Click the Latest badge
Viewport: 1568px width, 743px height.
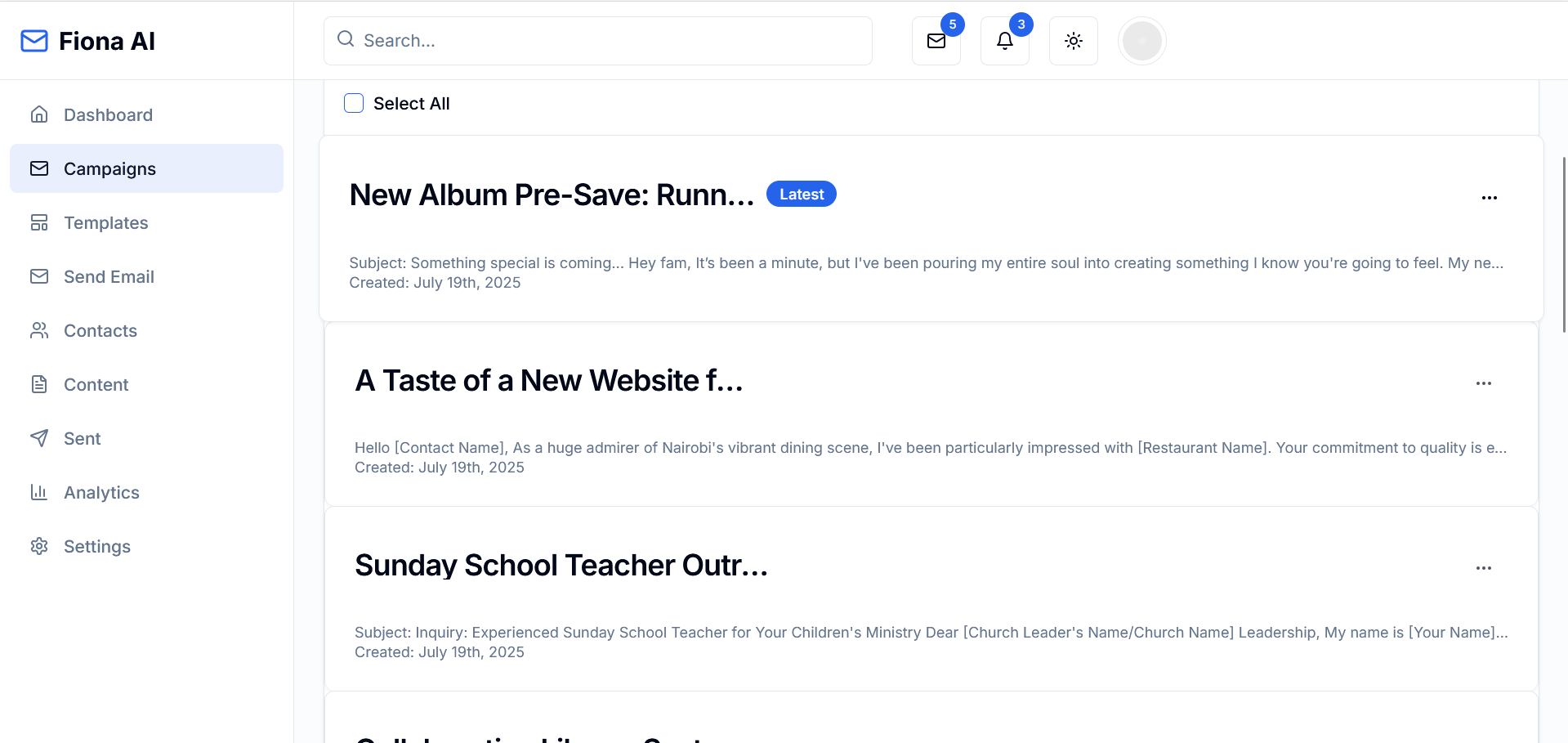coord(802,194)
